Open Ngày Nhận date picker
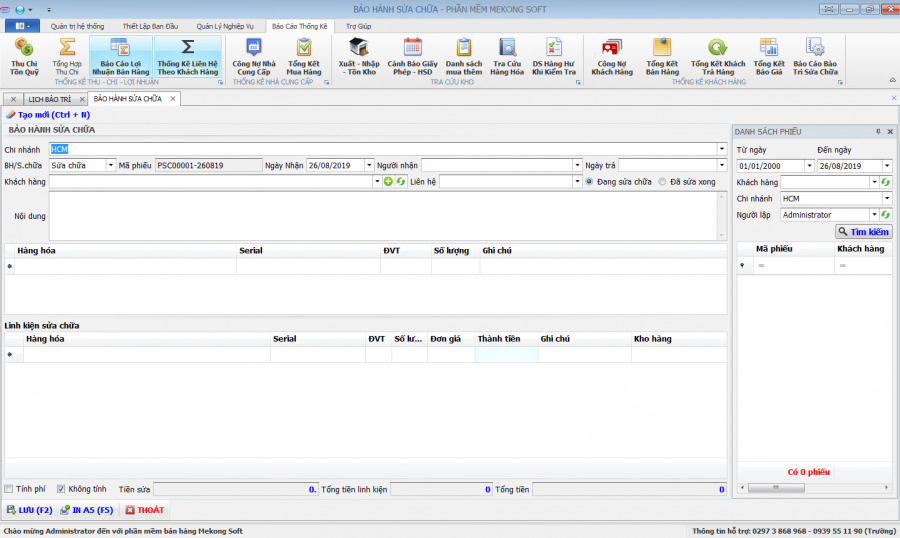This screenshot has width=900, height=538. [369, 165]
